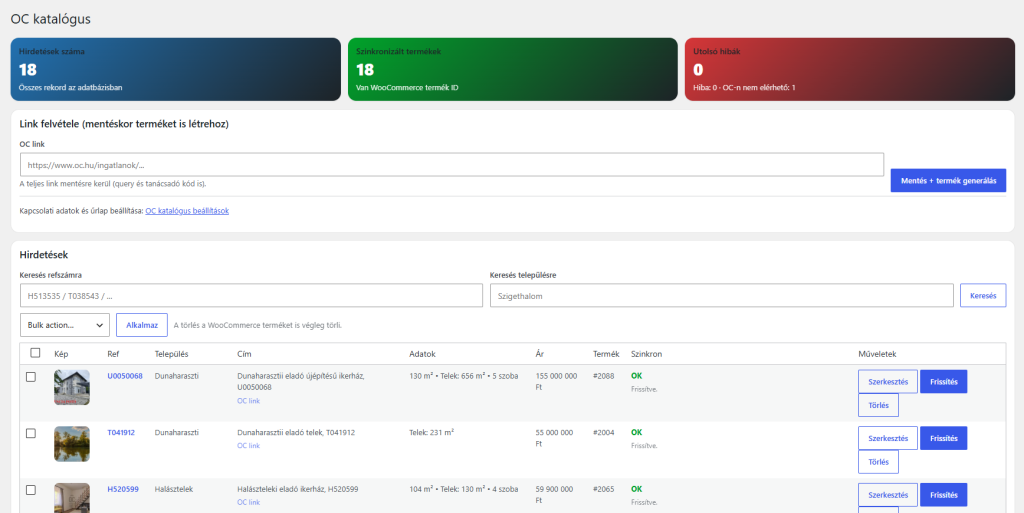The height and width of the screenshot is (513, 1024).
Task: Click Törlés for the T041912 row
Action: coord(878,462)
